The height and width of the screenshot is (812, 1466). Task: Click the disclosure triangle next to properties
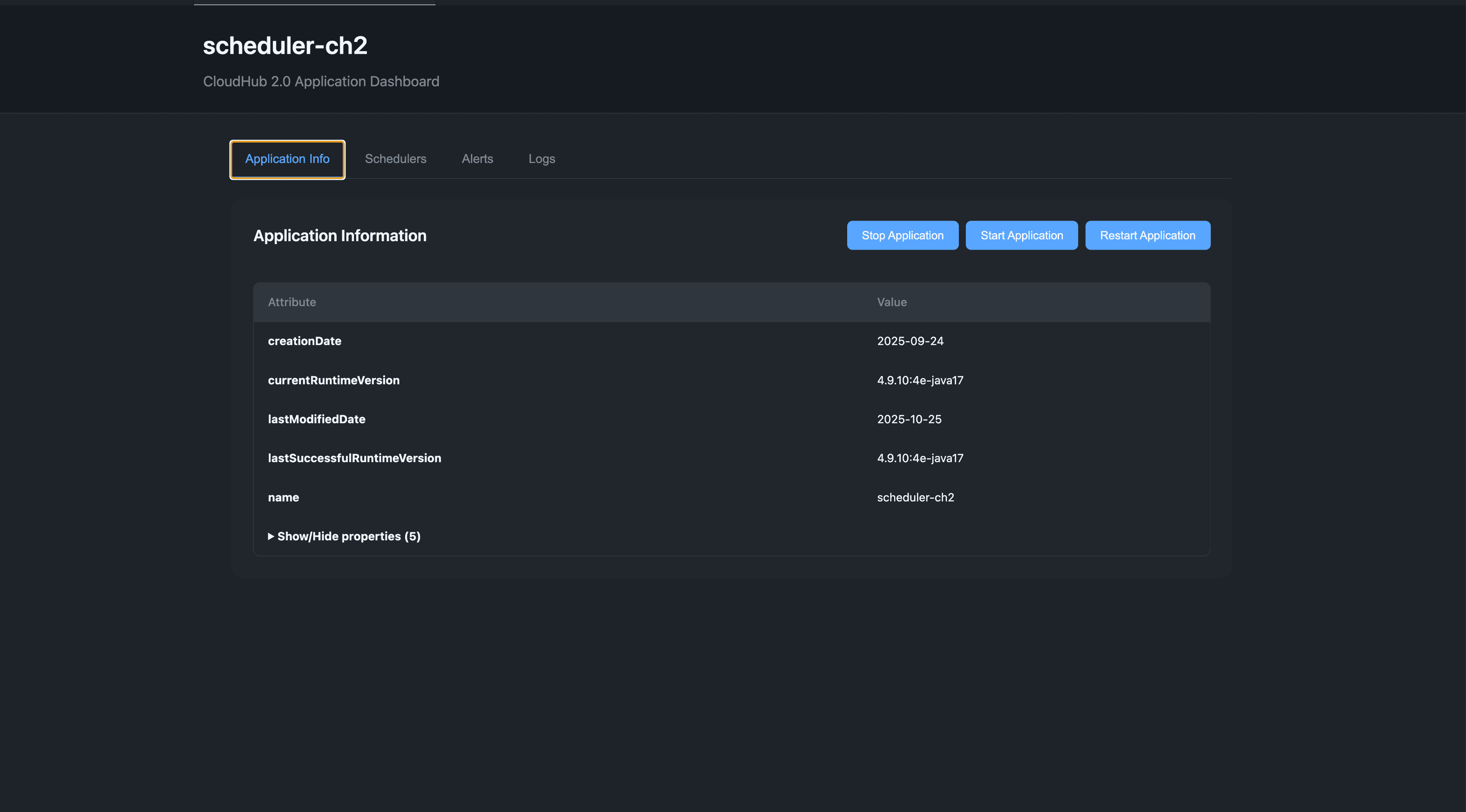point(271,536)
